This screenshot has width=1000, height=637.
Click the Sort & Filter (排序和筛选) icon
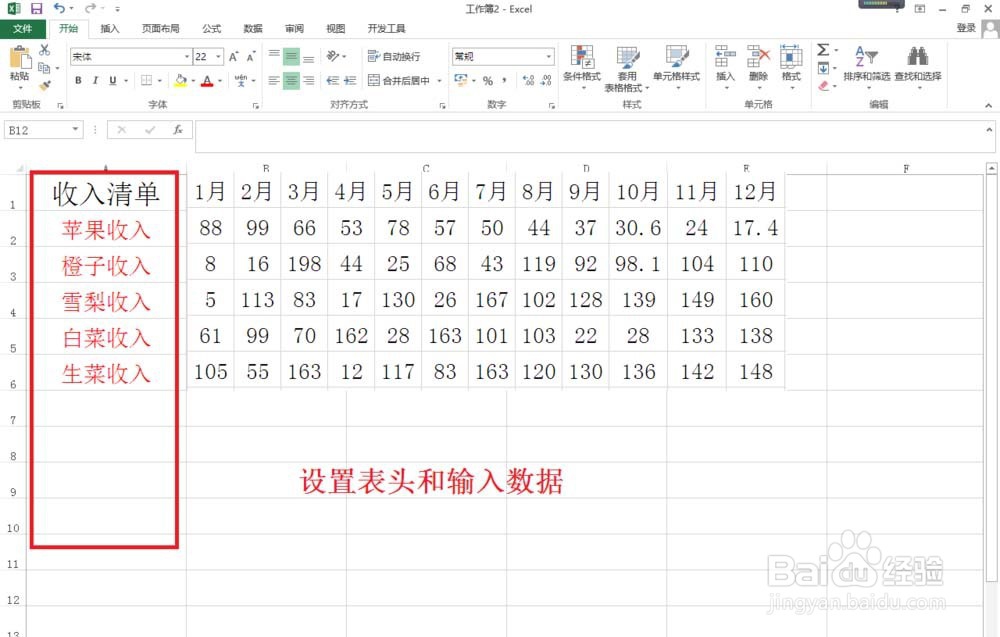(865, 60)
